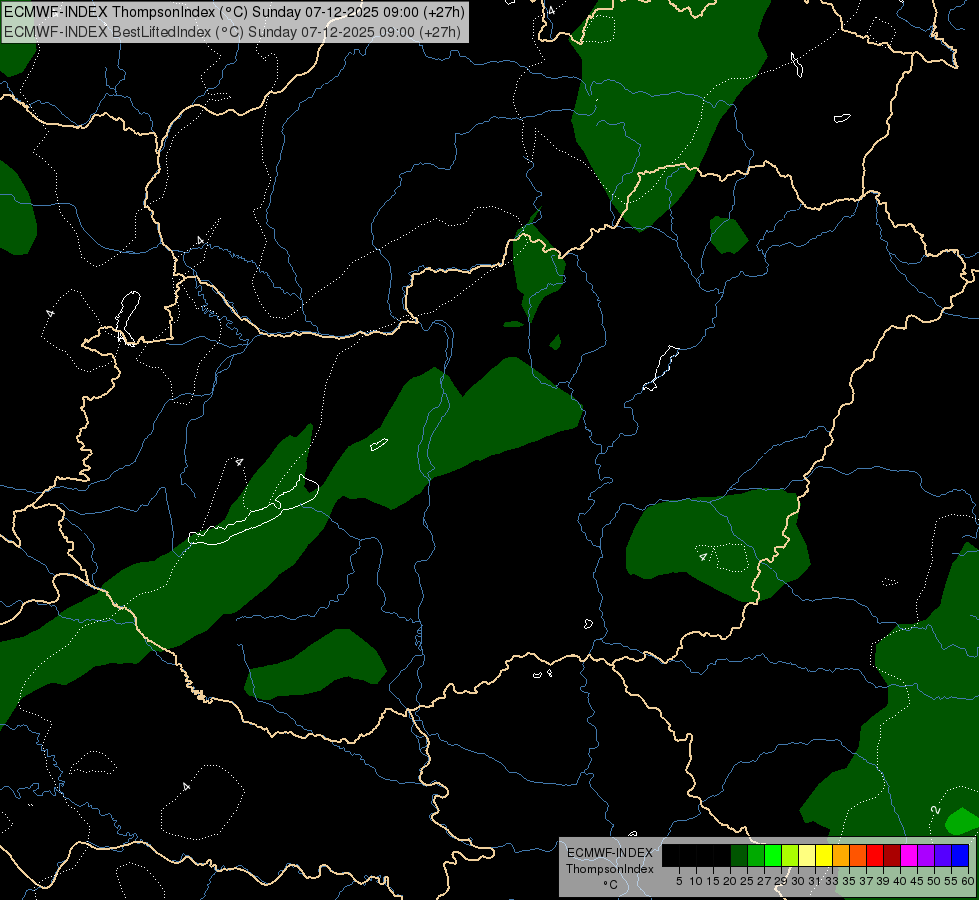The height and width of the screenshot is (900, 979).
Task: Click the legend tick value 5
Action: 679,881
